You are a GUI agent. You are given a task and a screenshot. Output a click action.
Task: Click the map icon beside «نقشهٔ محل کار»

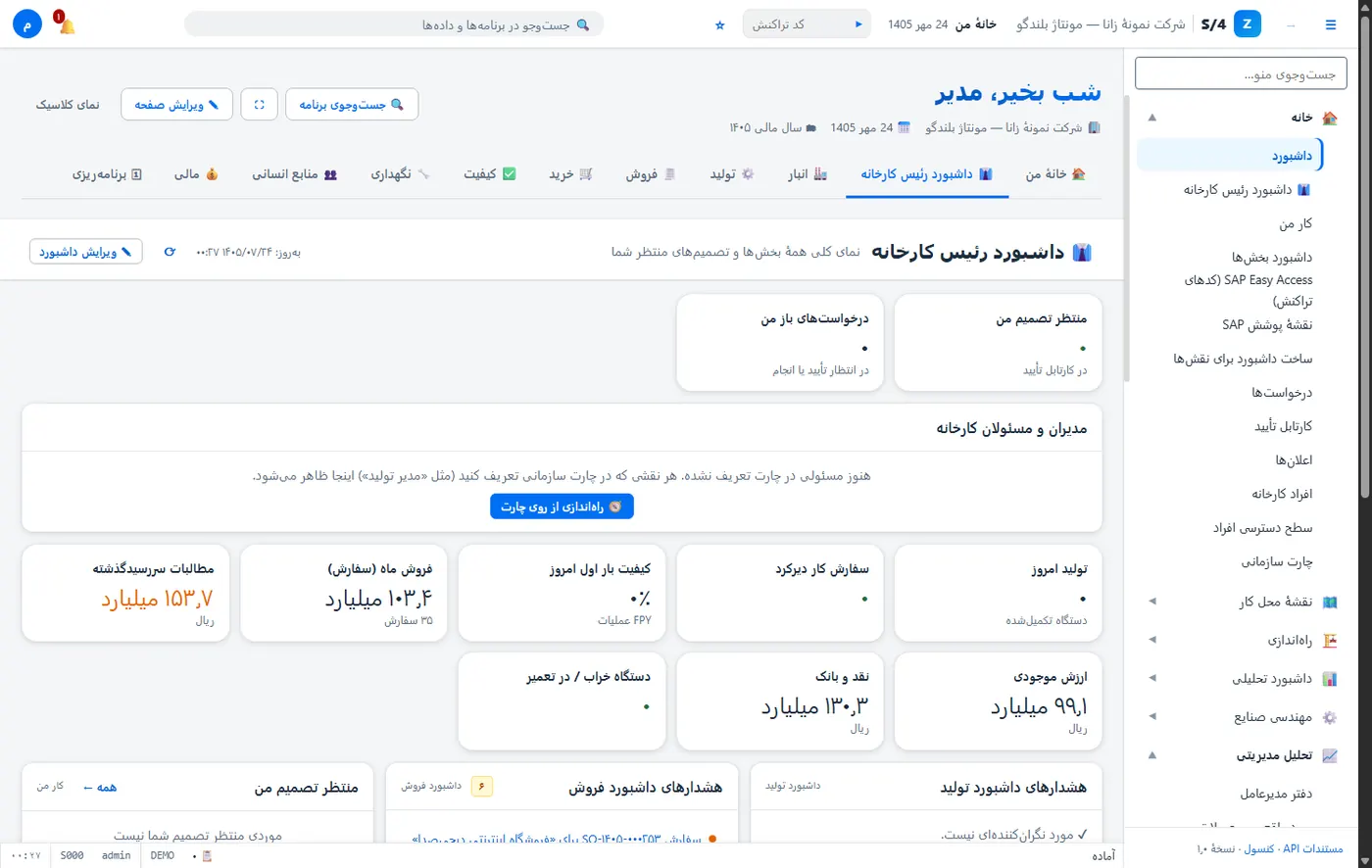click(1330, 603)
